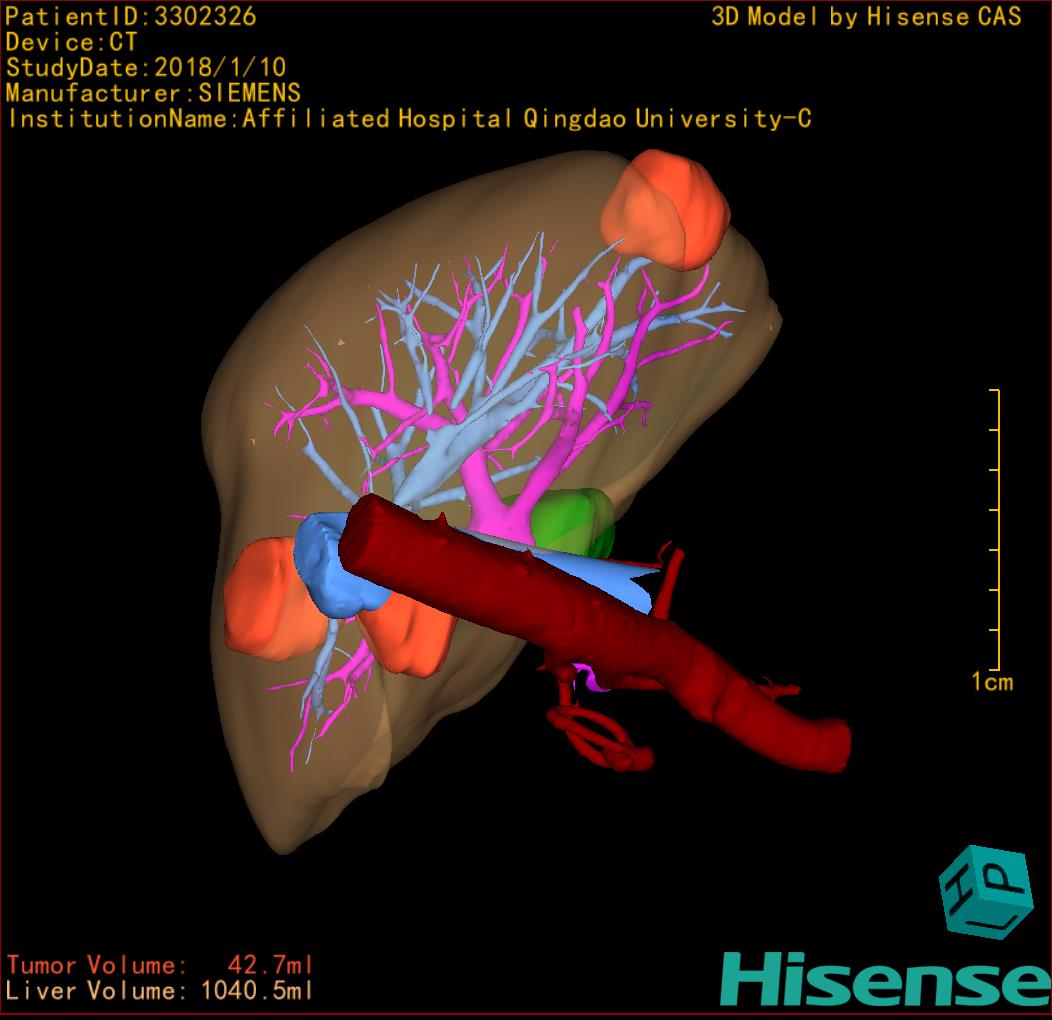This screenshot has height=1020, width=1052.
Task: Click the green gallbladder structure
Action: point(570,523)
